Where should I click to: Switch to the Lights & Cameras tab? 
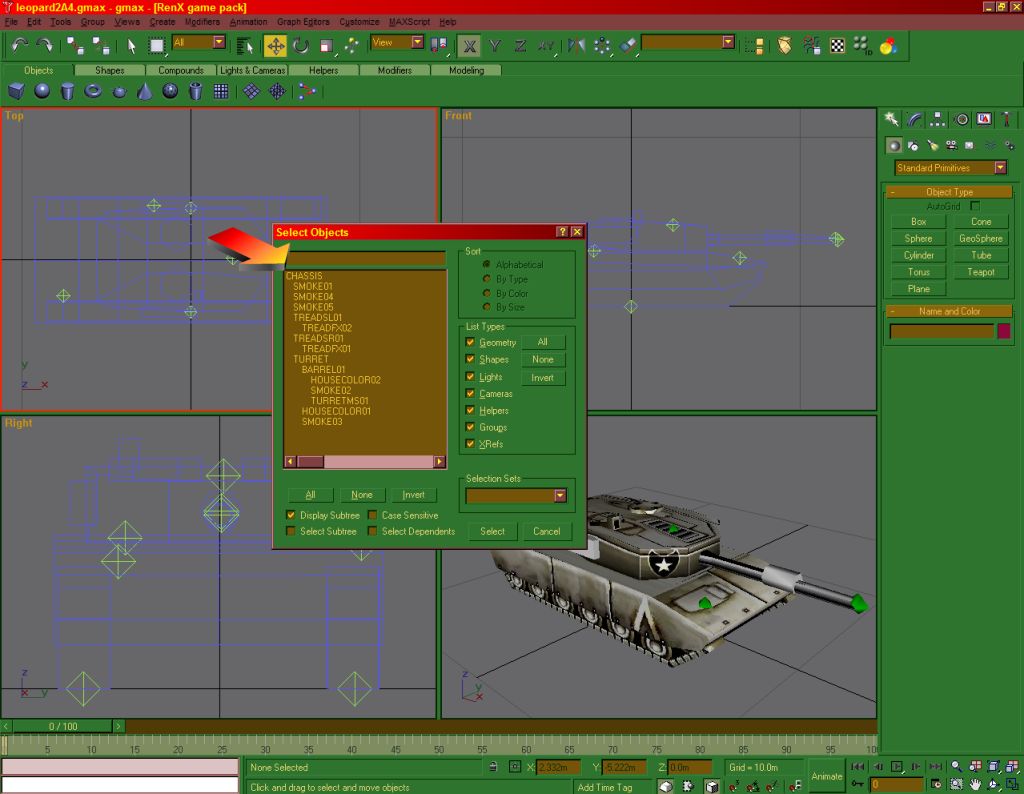(x=253, y=70)
